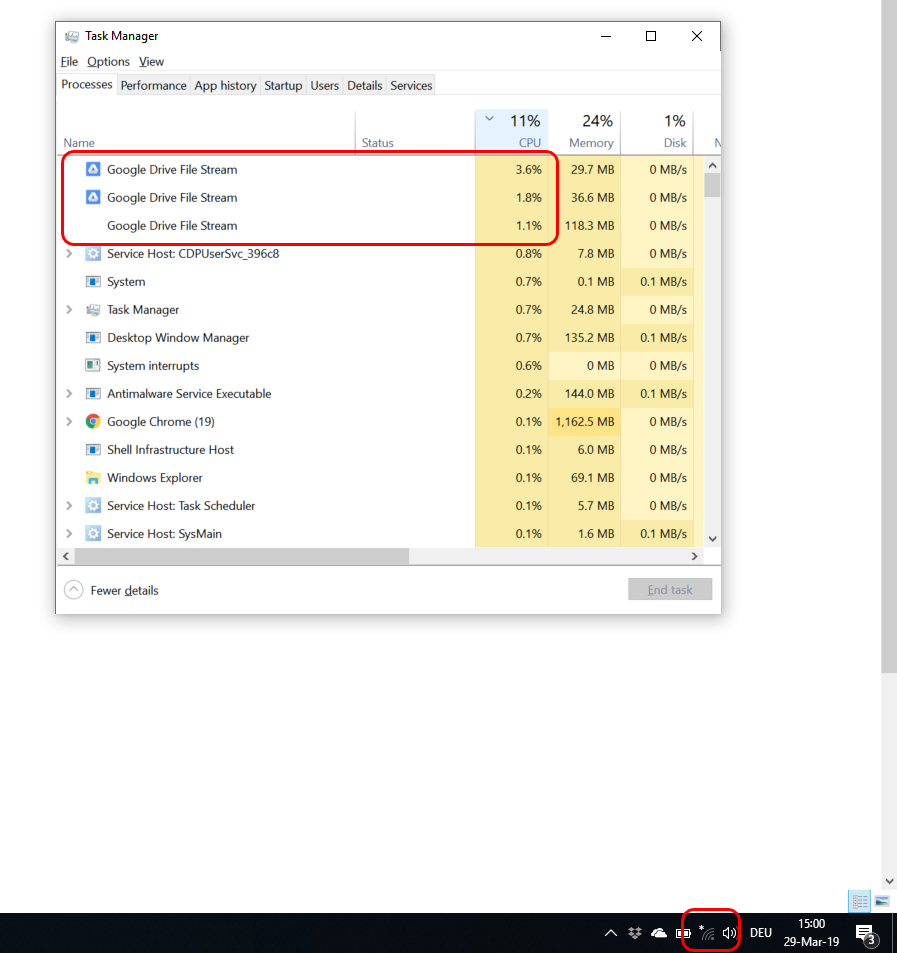Open the Wi-Fi network tray icon

707,932
